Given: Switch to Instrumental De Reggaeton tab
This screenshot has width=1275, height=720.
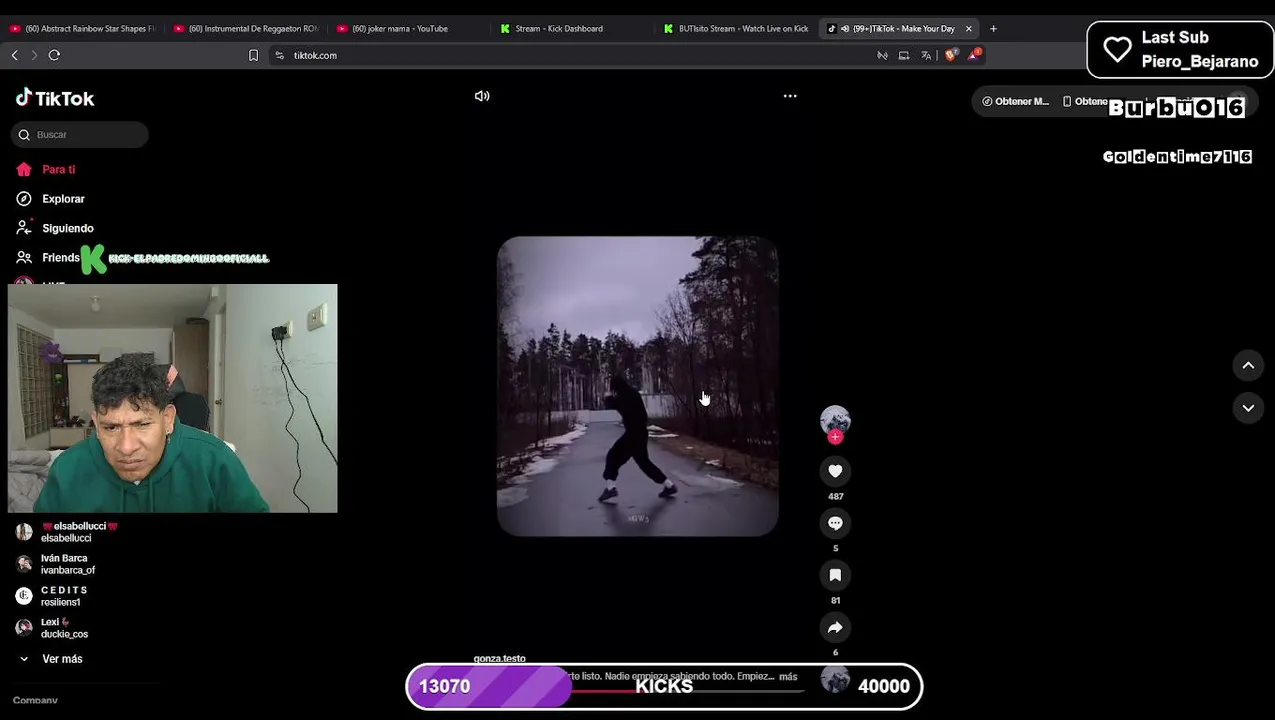Looking at the screenshot, I should tap(246, 29).
